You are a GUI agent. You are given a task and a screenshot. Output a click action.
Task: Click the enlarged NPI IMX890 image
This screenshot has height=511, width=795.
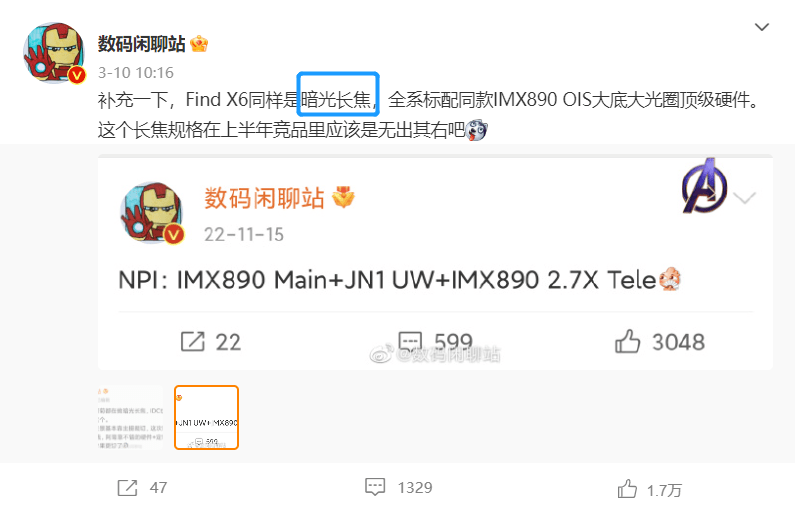(435, 263)
